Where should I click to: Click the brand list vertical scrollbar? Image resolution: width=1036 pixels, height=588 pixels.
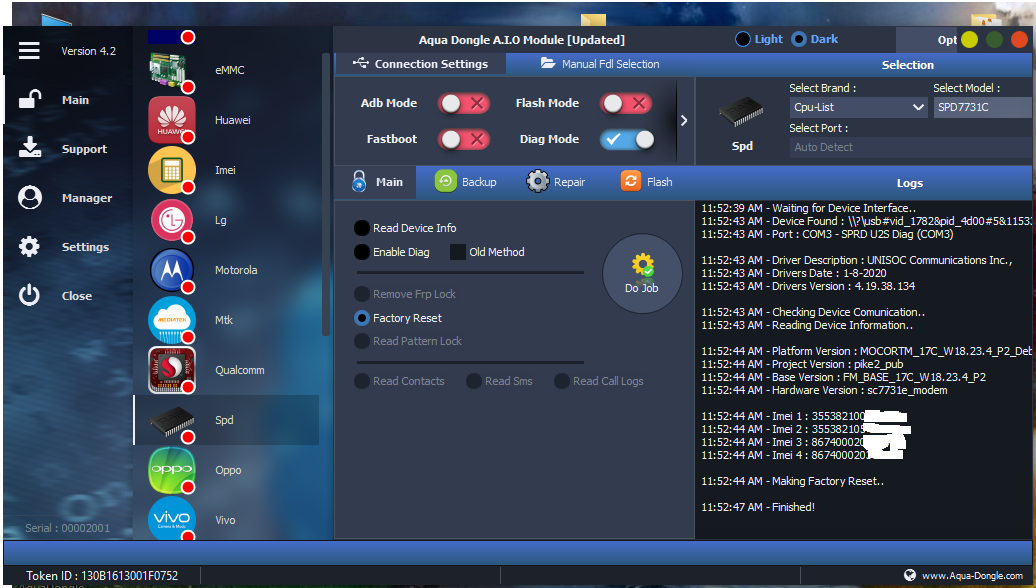pos(325,194)
